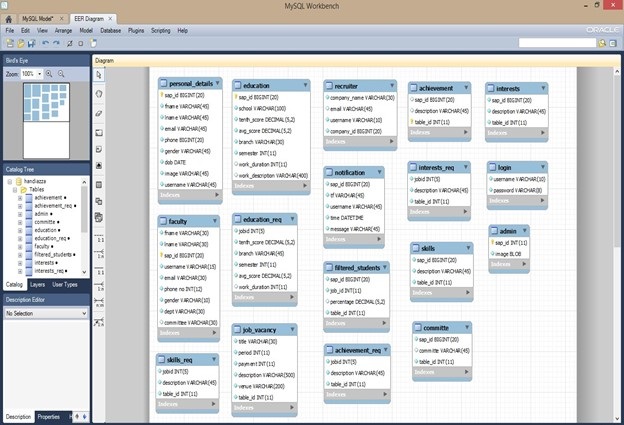Zoom out using the Bird's Eye magnifier minus

coord(61,74)
